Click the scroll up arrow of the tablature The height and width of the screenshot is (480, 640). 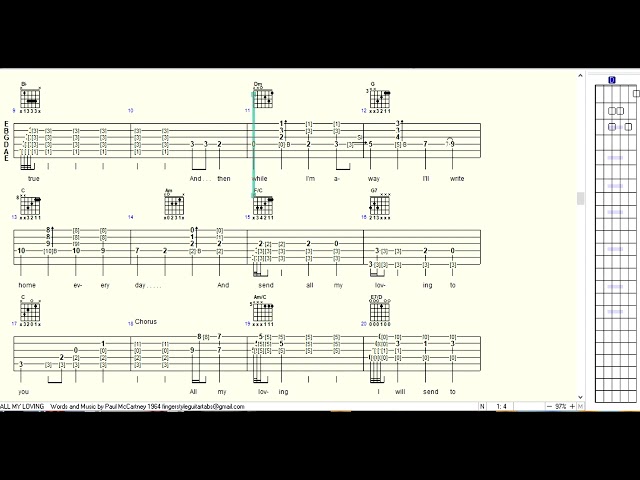click(x=580, y=76)
